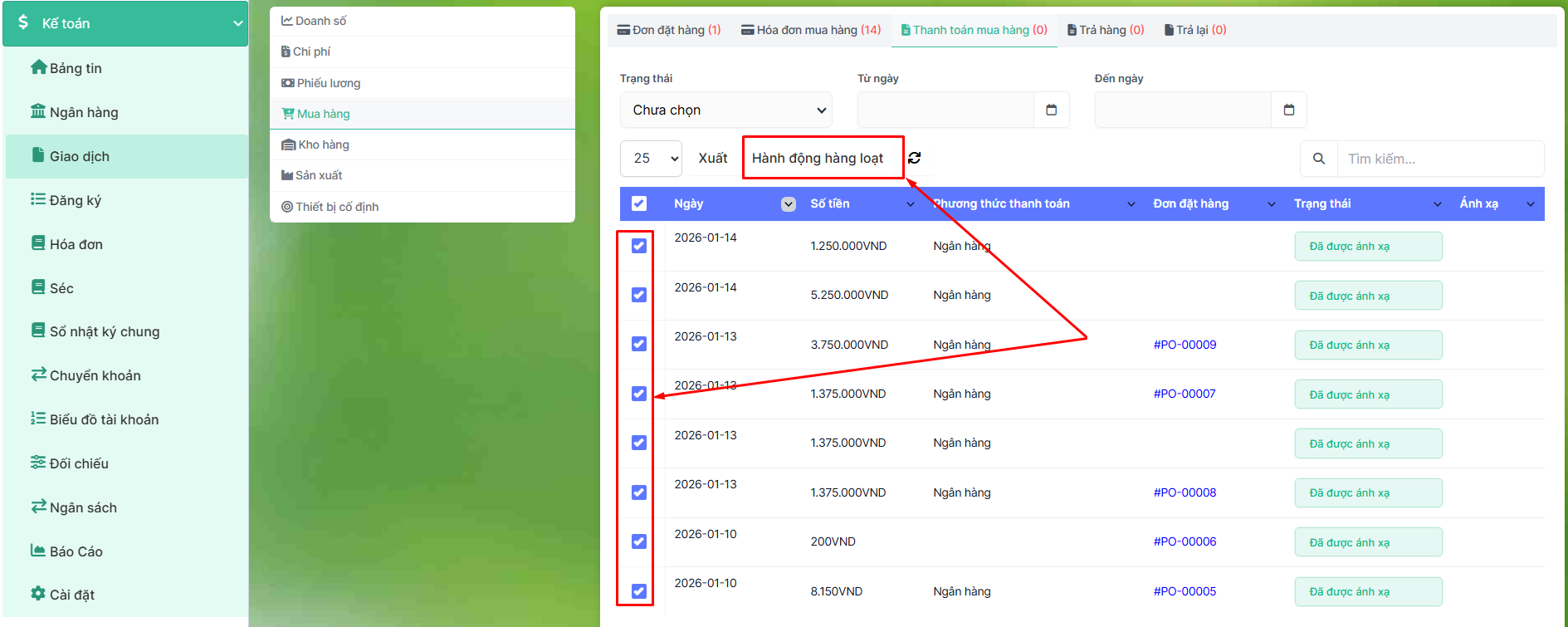
Task: Click the Ngân hàng bank icon
Action: 38,111
